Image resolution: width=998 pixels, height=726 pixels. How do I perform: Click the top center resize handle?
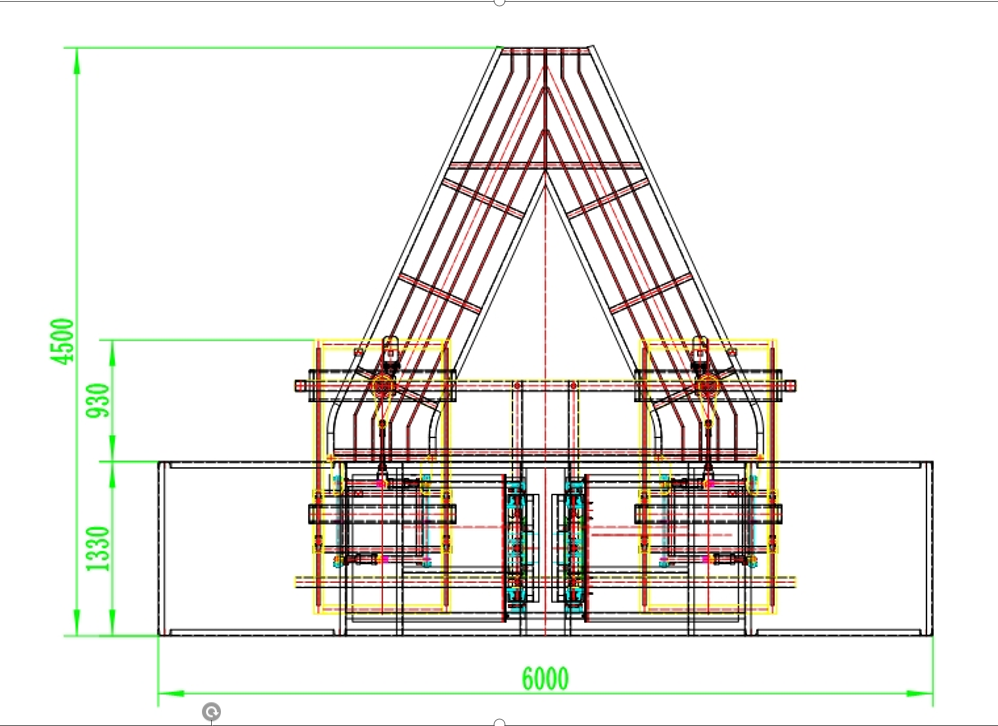499,2
